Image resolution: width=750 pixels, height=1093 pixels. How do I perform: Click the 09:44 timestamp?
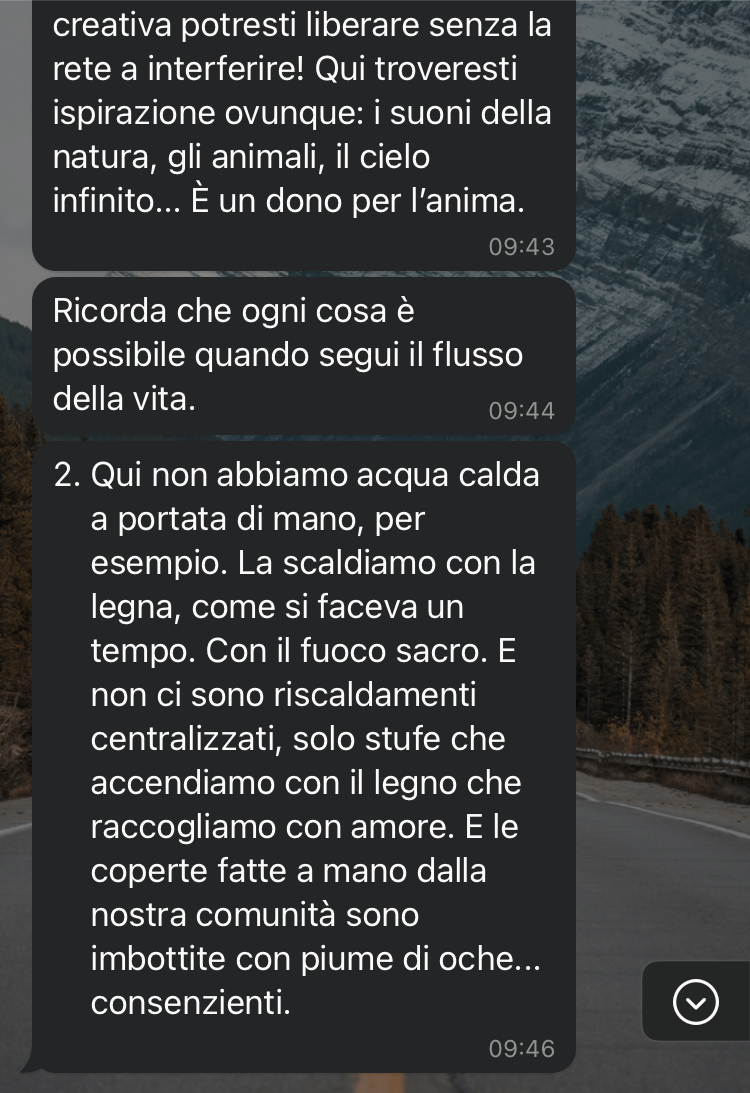point(521,411)
